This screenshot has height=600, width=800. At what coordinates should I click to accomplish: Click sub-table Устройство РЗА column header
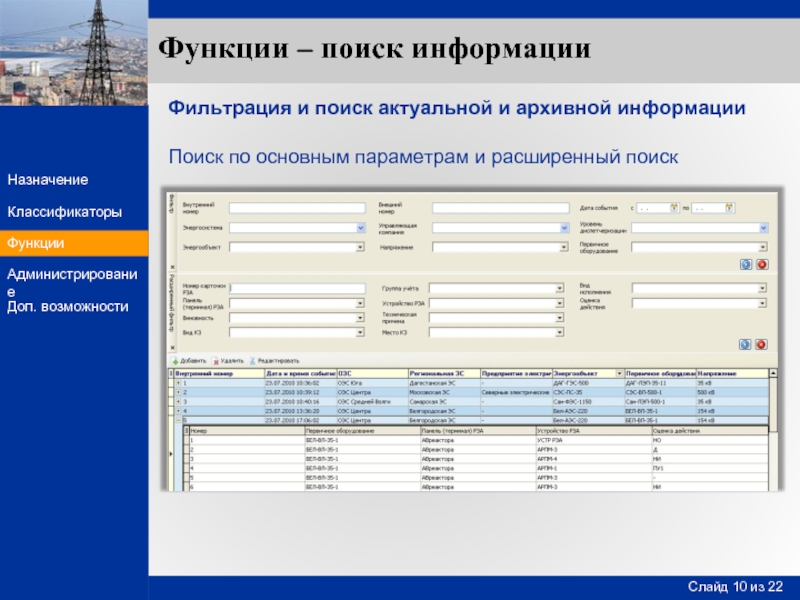594,431
